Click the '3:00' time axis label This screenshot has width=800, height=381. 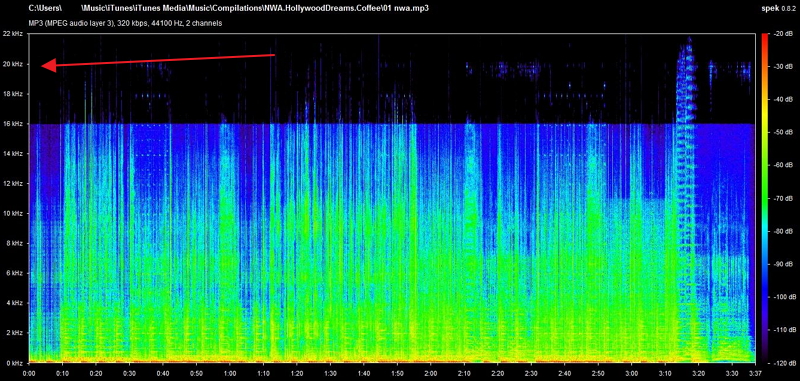tap(632, 372)
